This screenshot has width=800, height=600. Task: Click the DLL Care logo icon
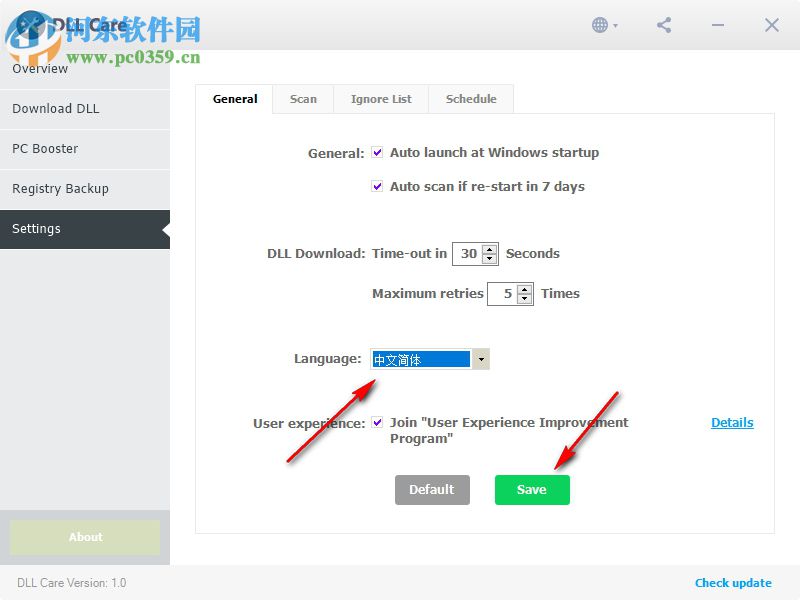point(24,25)
